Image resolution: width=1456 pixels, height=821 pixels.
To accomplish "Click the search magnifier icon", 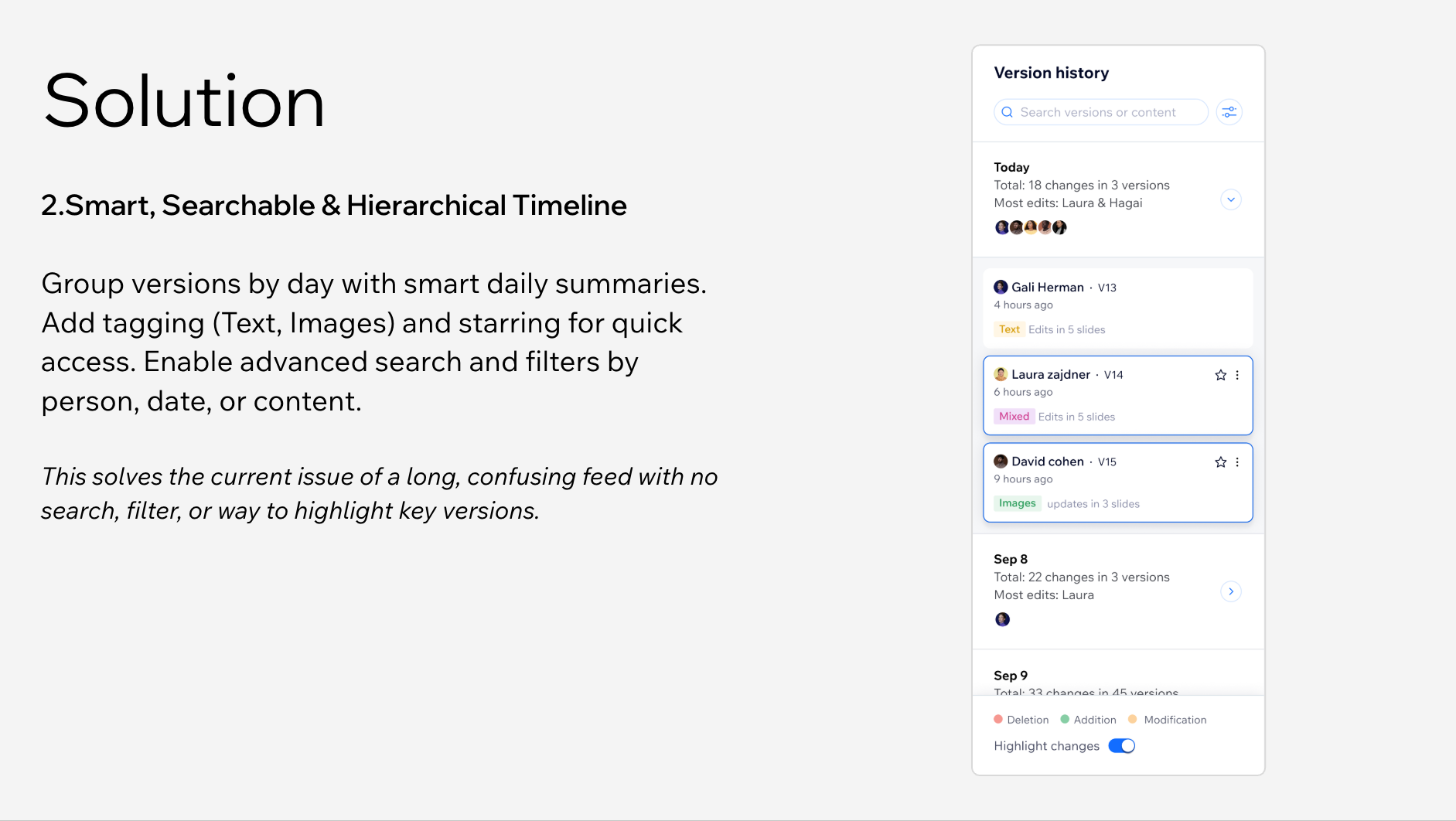I will 1007,112.
